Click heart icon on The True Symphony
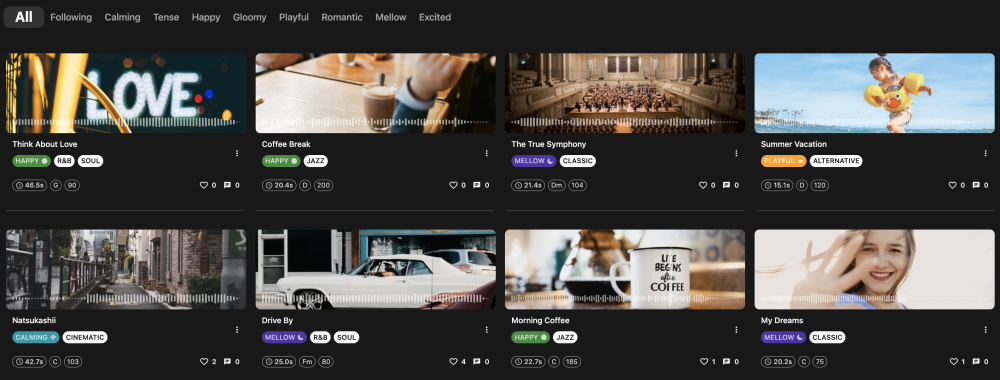 point(703,186)
